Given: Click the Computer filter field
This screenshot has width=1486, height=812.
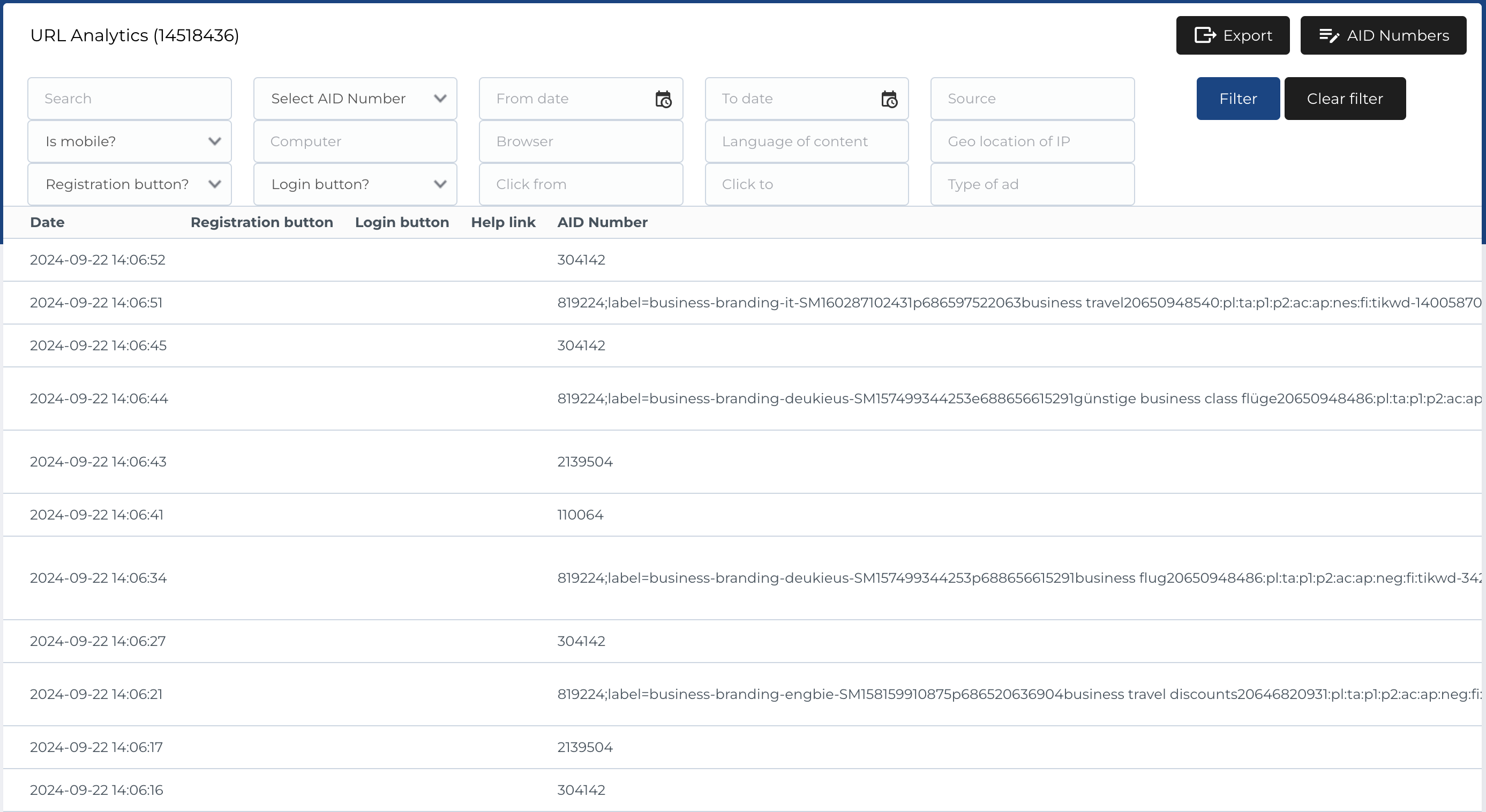Looking at the screenshot, I should click(x=355, y=141).
